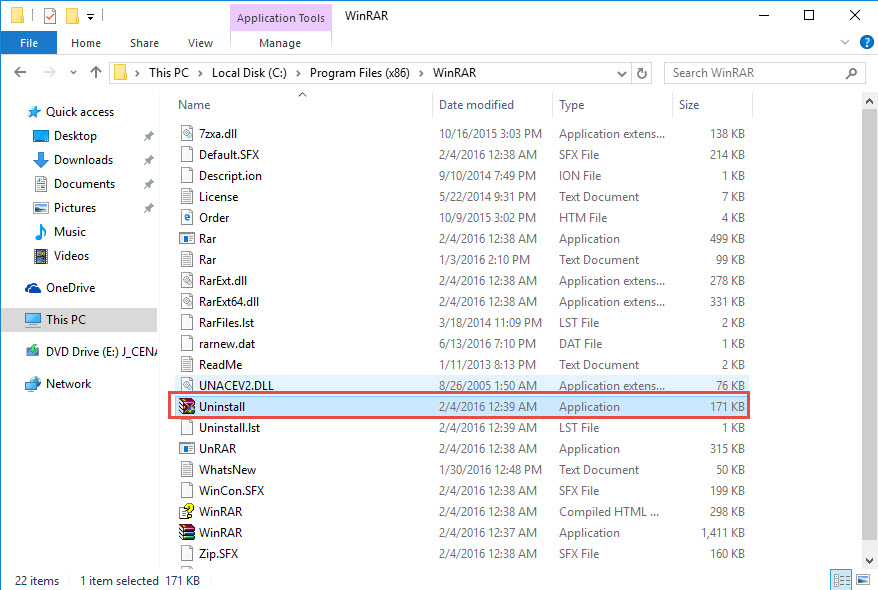Click the WinRAR application books icon
The image size is (878, 590).
(186, 532)
